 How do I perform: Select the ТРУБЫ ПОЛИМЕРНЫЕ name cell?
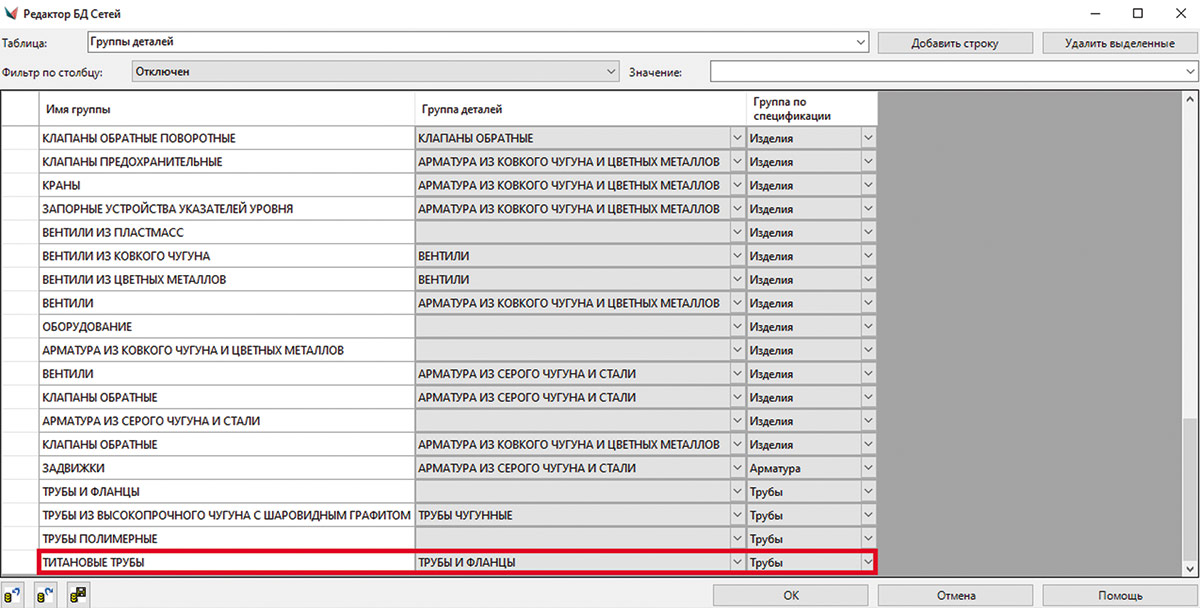click(x=227, y=539)
